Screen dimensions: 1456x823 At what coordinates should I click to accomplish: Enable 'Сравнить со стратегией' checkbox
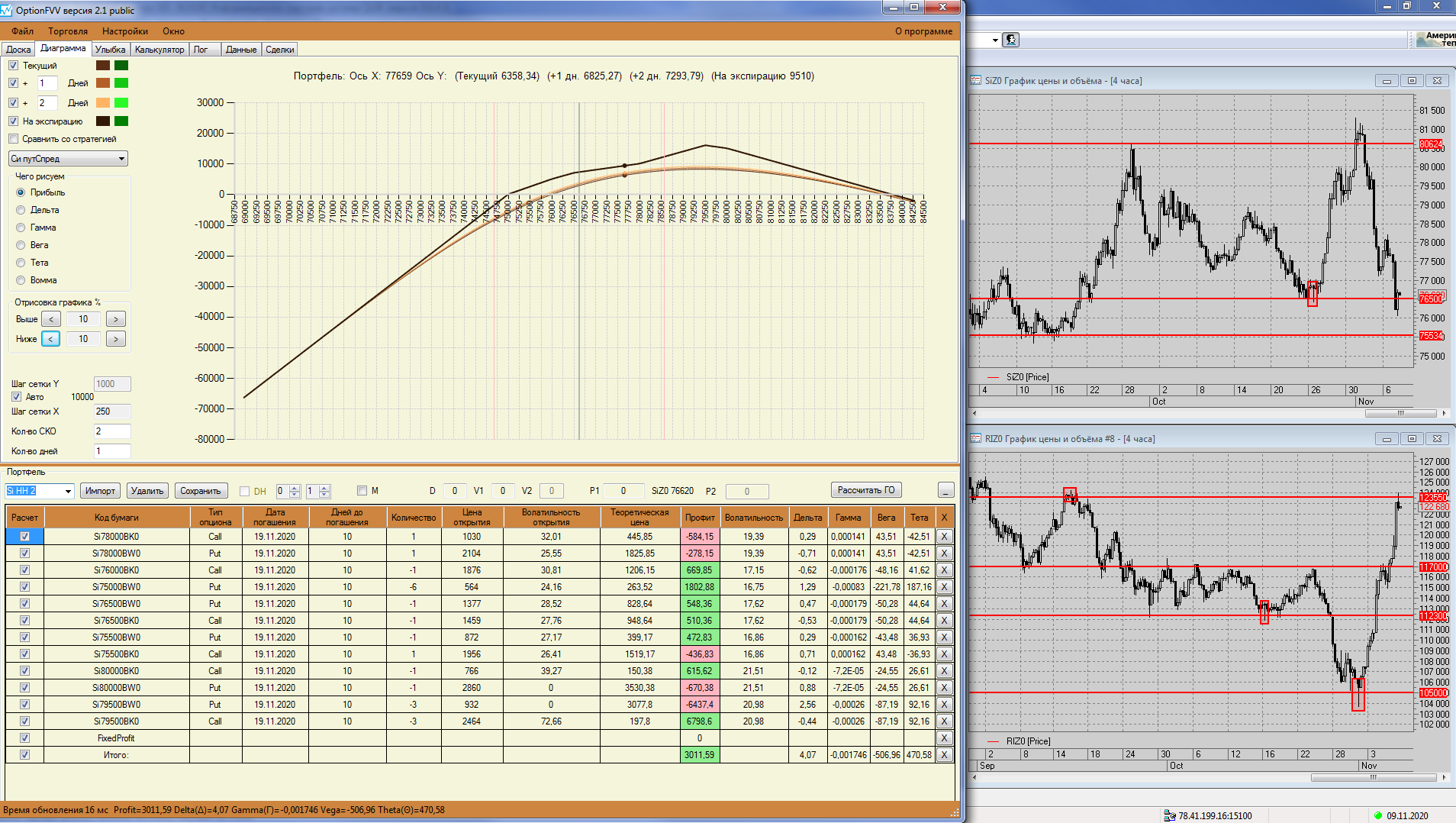tap(13, 139)
